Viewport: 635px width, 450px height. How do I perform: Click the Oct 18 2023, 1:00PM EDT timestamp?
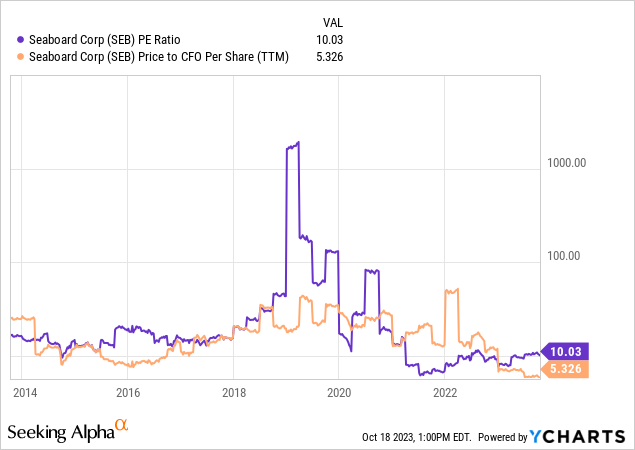coord(417,437)
